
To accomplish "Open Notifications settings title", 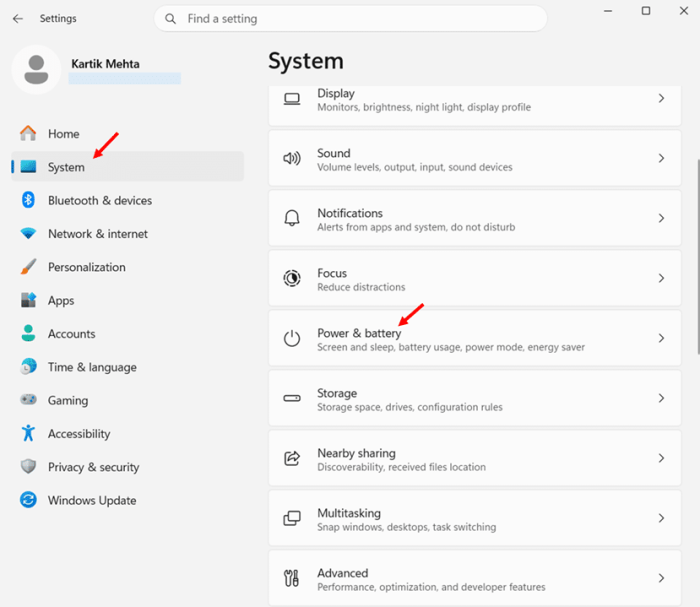I will click(x=350, y=213).
